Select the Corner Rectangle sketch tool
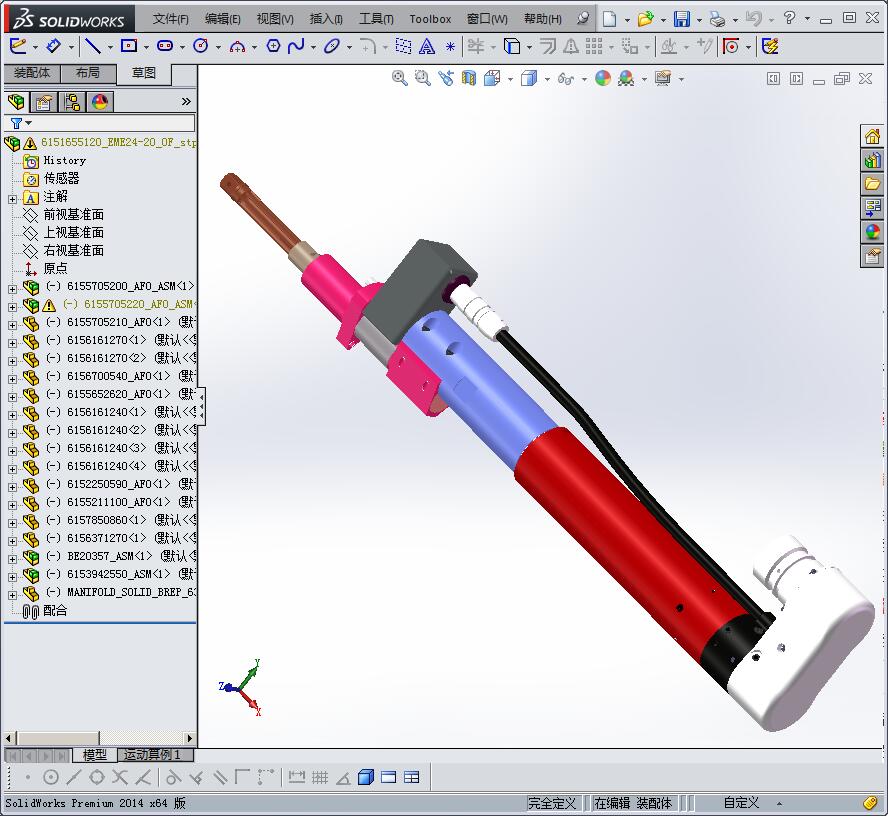This screenshot has width=888, height=816. click(x=129, y=46)
